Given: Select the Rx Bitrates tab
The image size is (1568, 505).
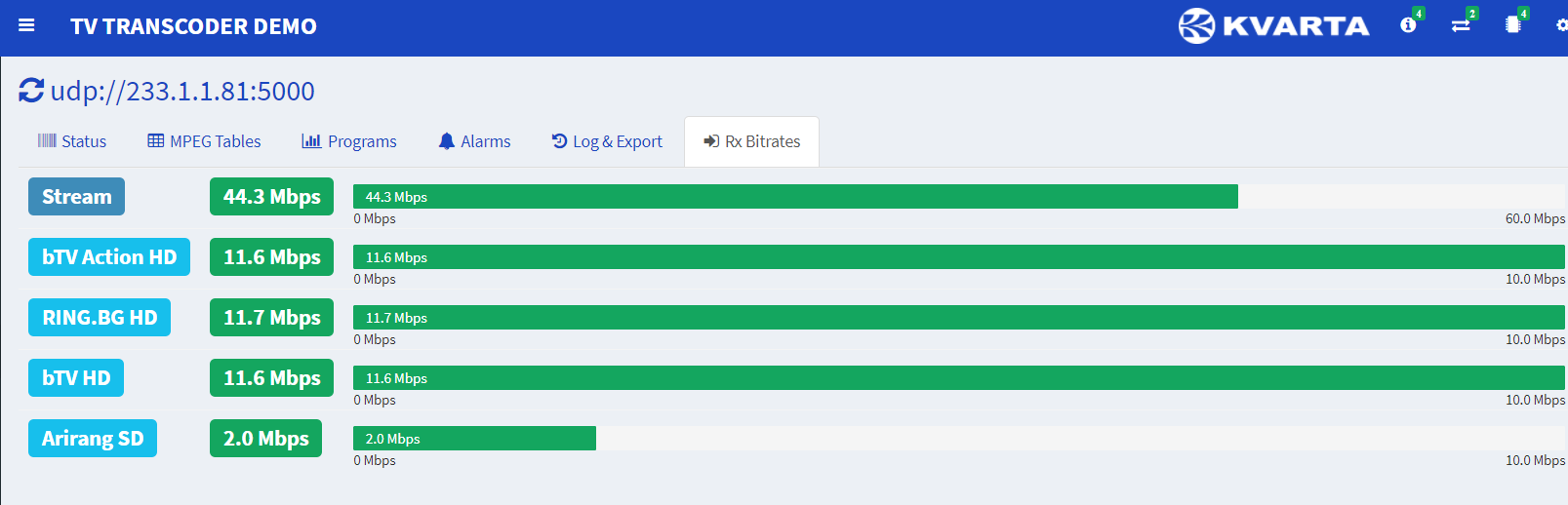Looking at the screenshot, I should [751, 141].
